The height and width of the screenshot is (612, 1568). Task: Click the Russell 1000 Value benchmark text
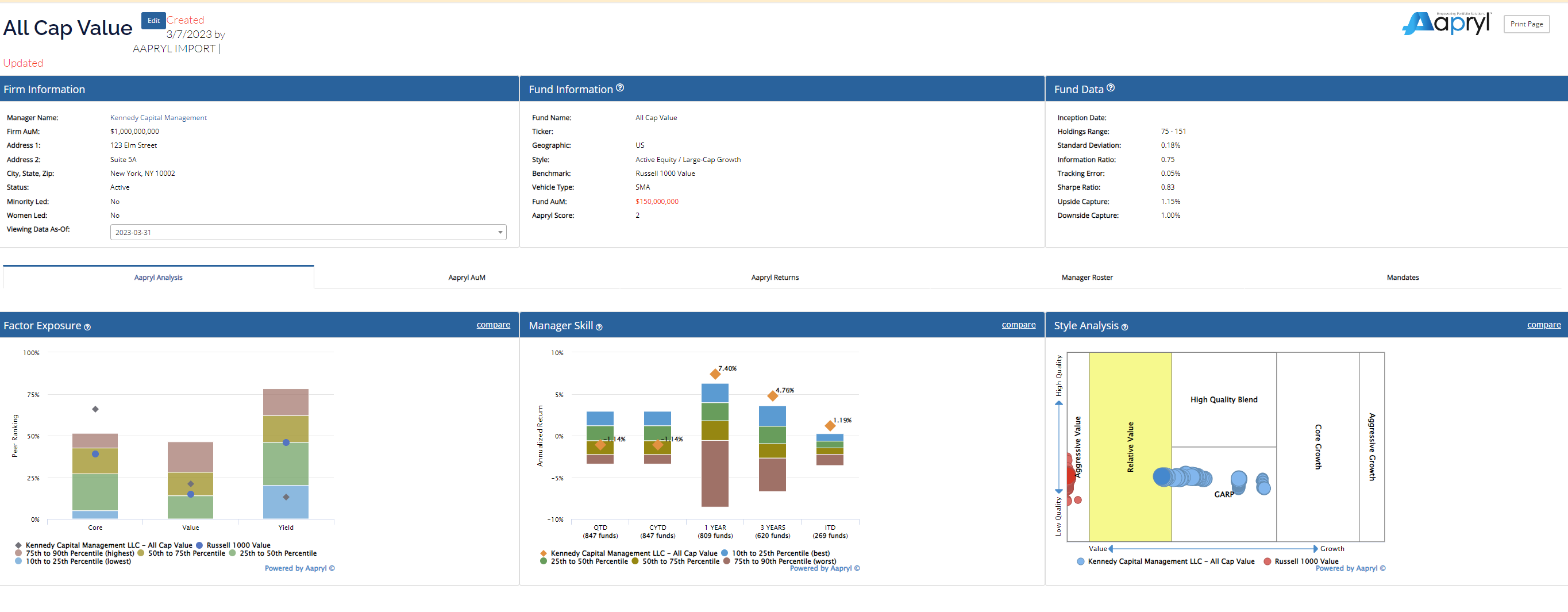(x=665, y=174)
